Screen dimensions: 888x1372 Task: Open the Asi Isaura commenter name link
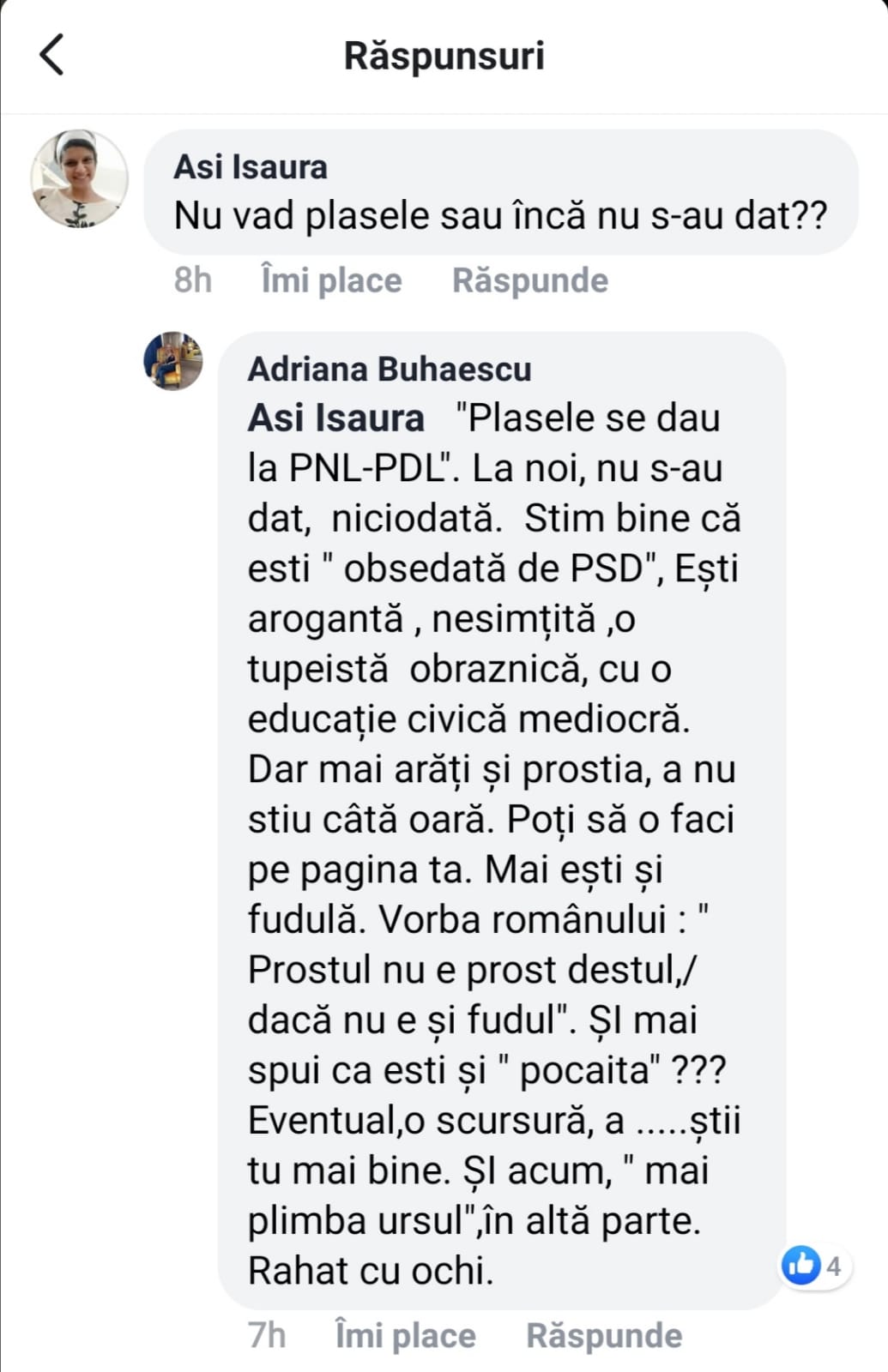251,166
